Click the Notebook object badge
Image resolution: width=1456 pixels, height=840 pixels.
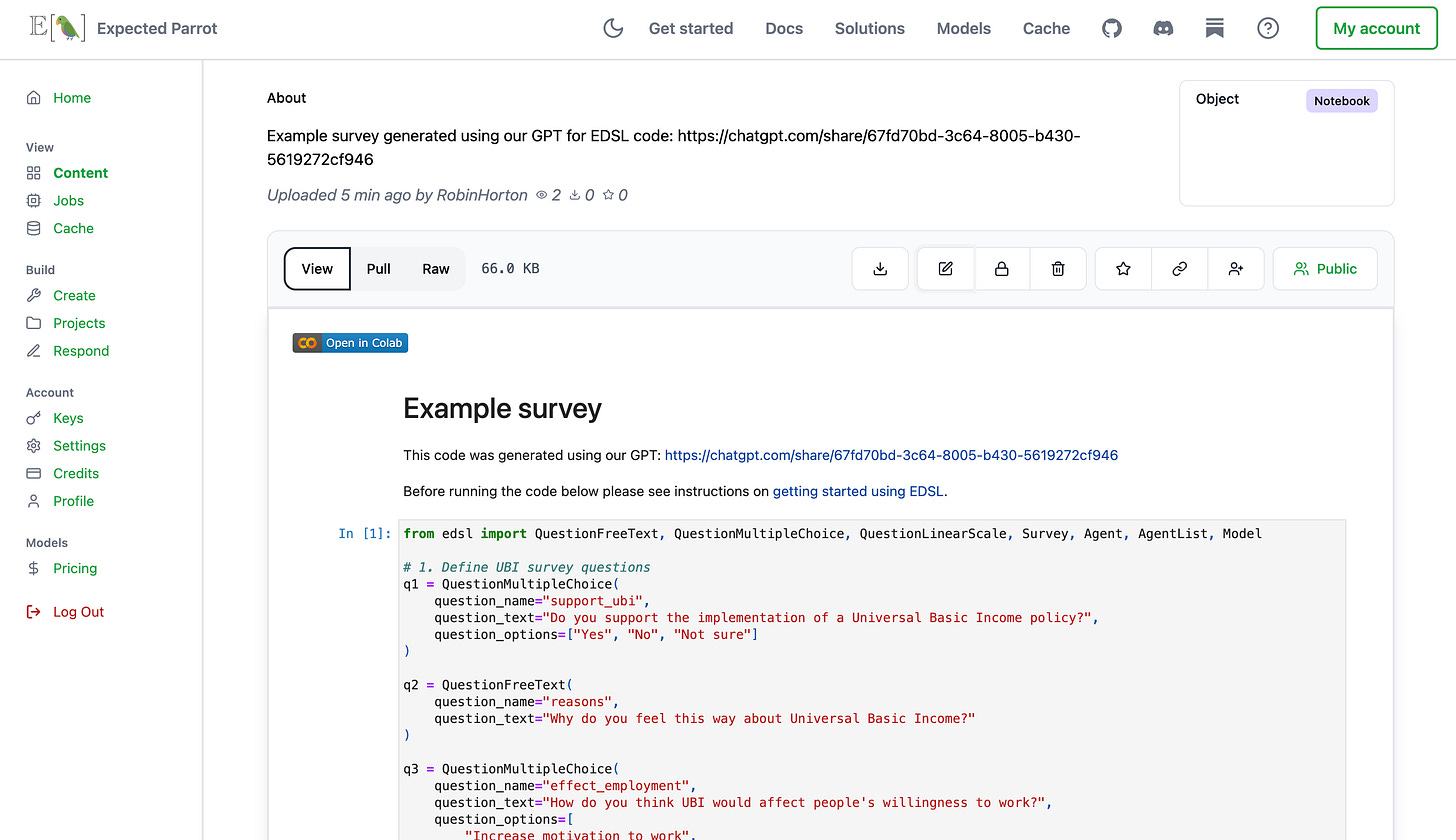(x=1342, y=101)
